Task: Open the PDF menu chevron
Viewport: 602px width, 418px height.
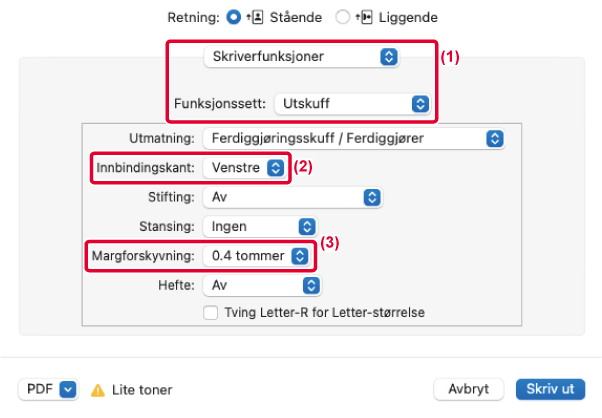Action: [x=68, y=390]
